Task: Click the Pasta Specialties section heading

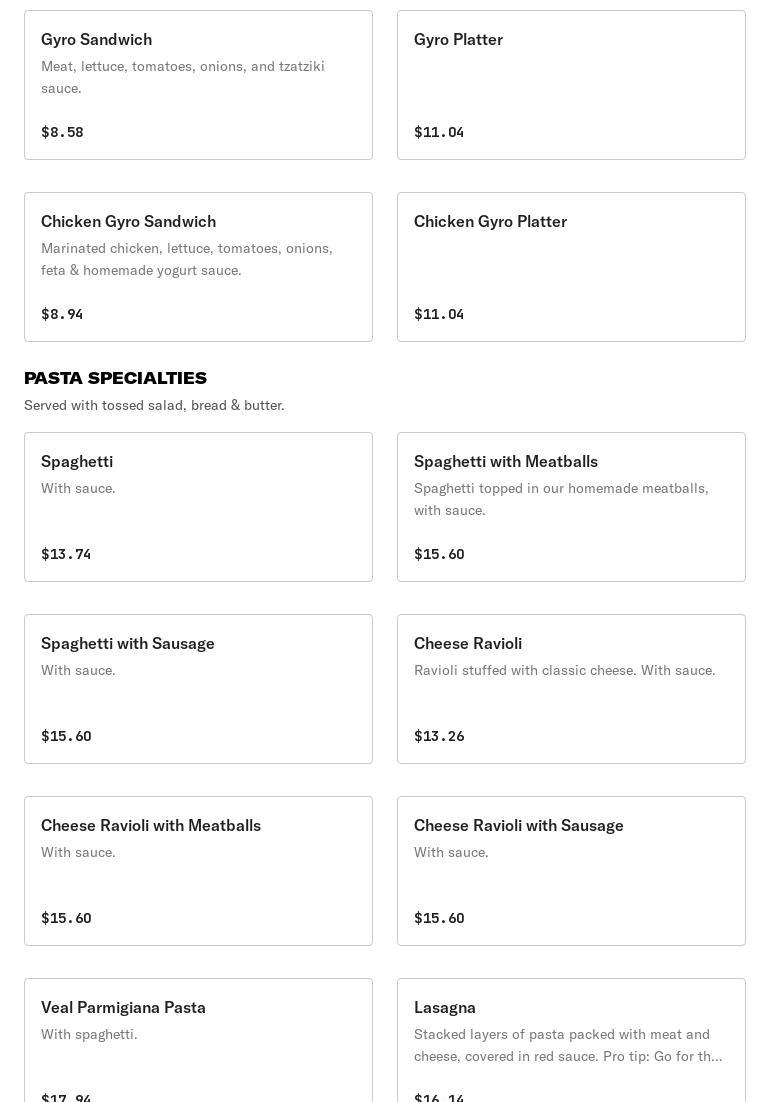Action: 115,378
